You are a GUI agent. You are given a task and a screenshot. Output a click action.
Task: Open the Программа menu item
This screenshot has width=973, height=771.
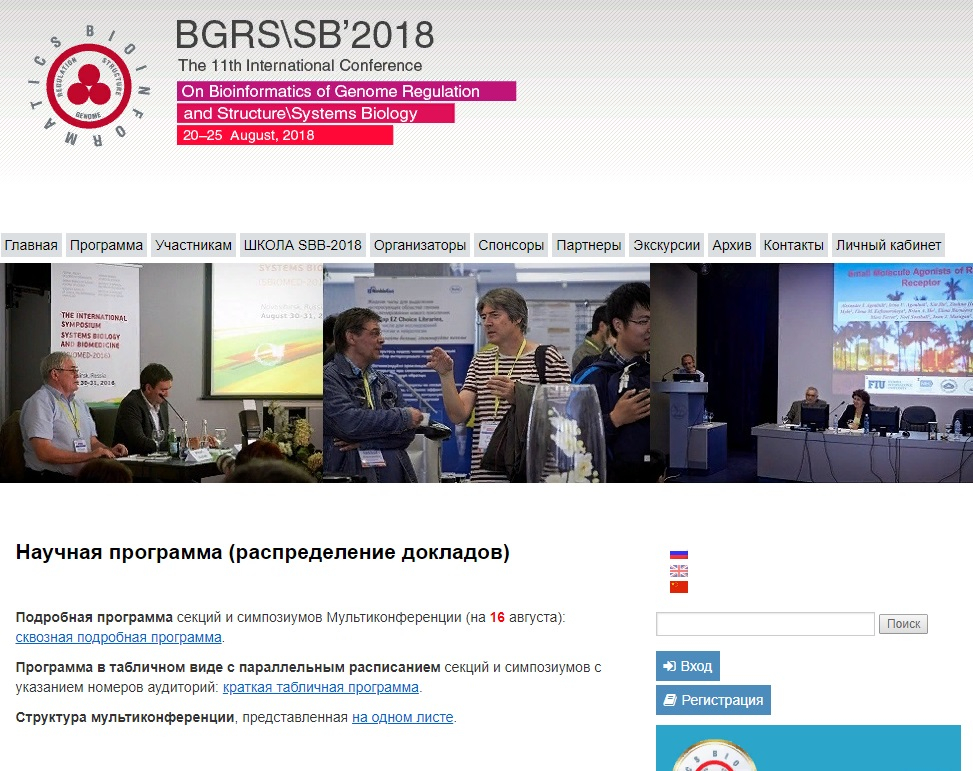(x=106, y=245)
